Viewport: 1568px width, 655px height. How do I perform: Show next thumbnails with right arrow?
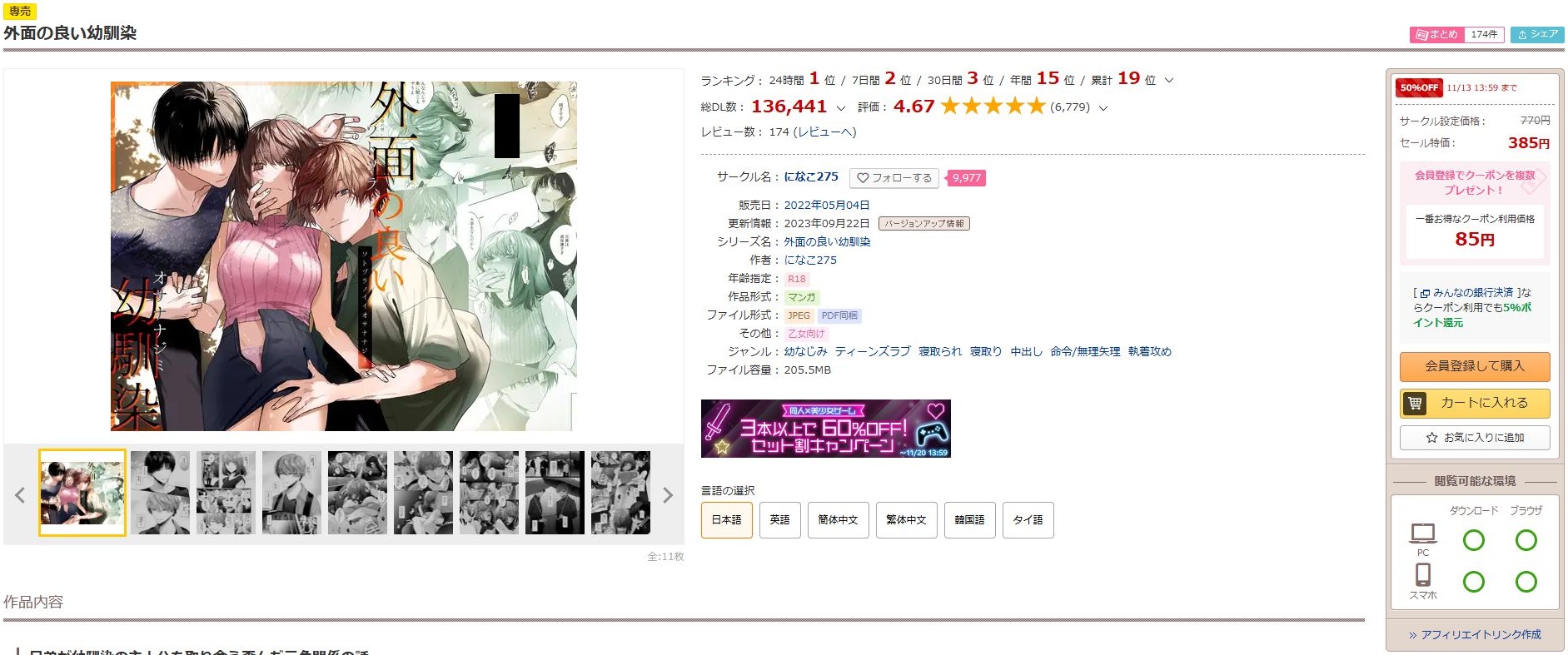[668, 495]
